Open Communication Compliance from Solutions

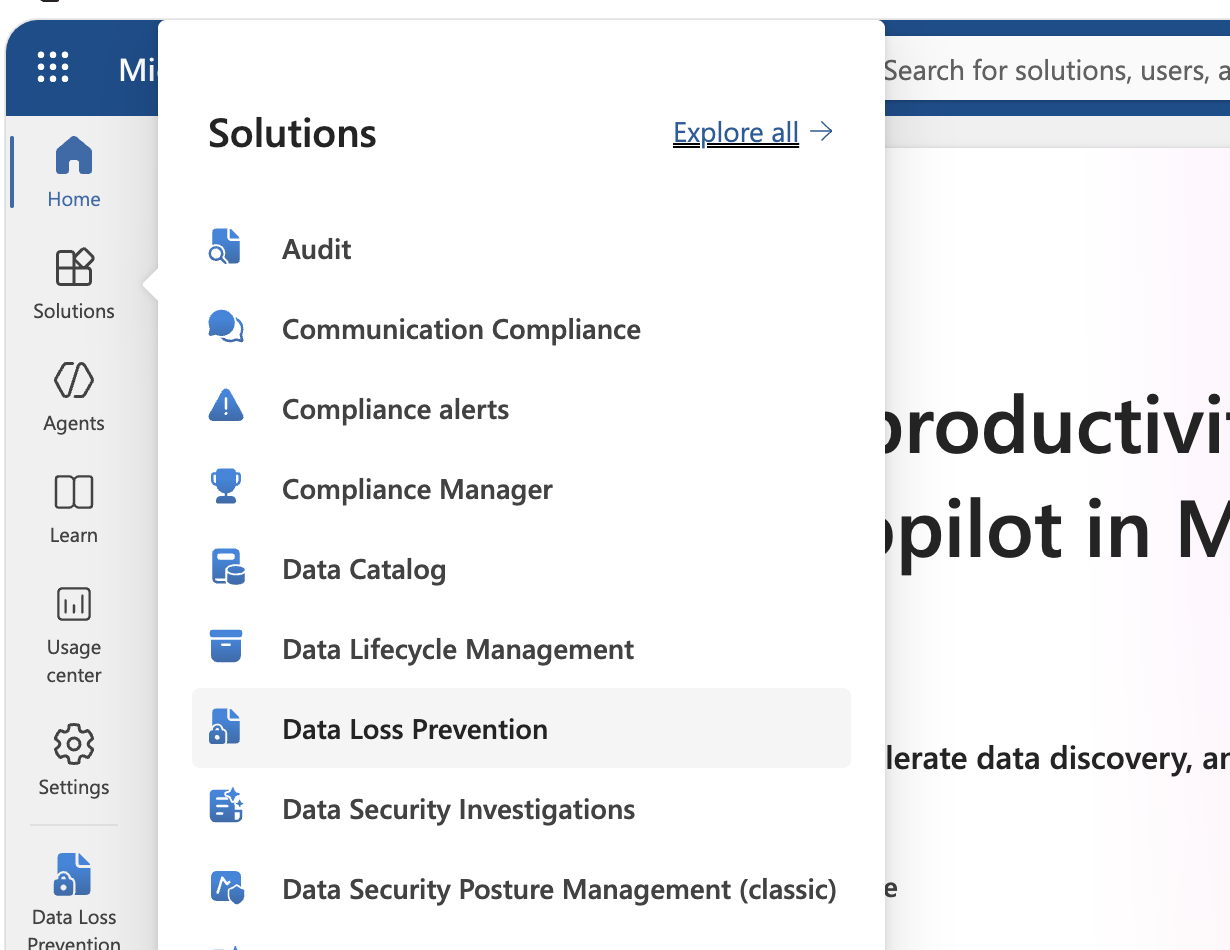tap(521, 328)
